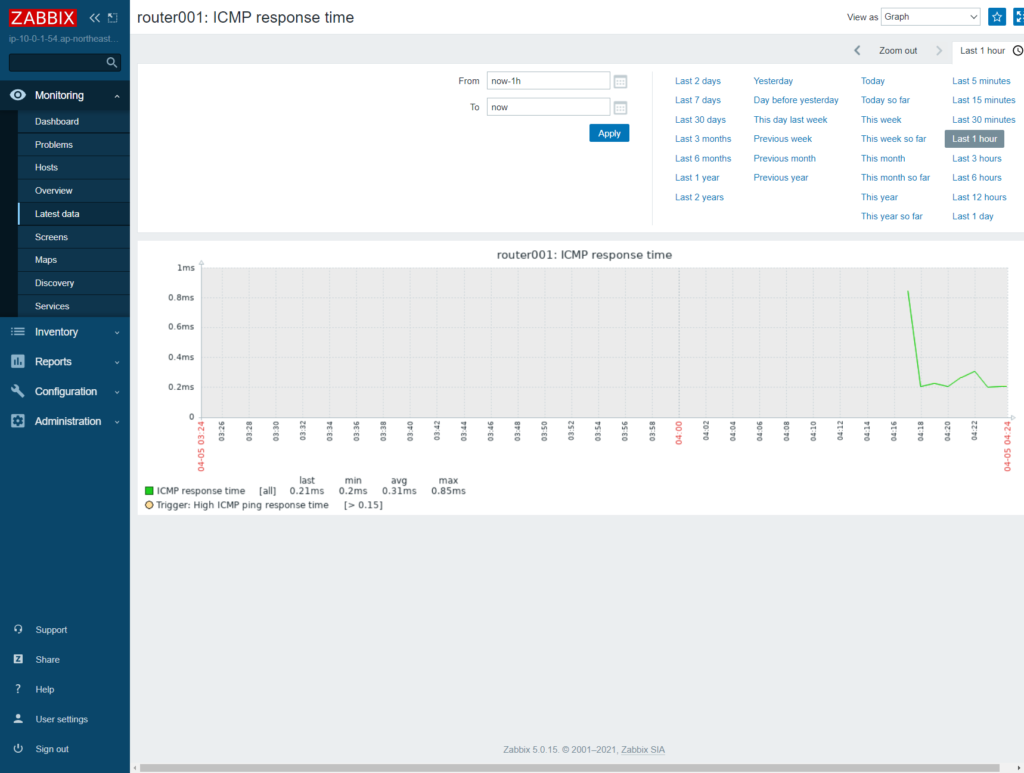
Task: Collapse the sidebar with the double-chevron icon
Action: pos(94,17)
